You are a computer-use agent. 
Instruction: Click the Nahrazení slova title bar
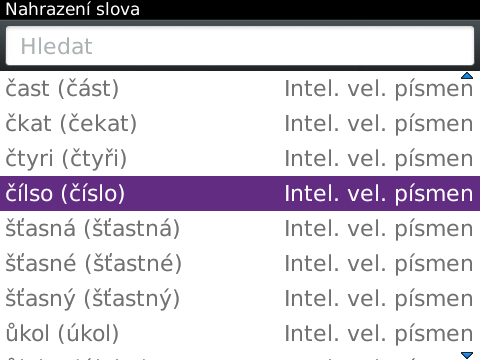point(240,10)
